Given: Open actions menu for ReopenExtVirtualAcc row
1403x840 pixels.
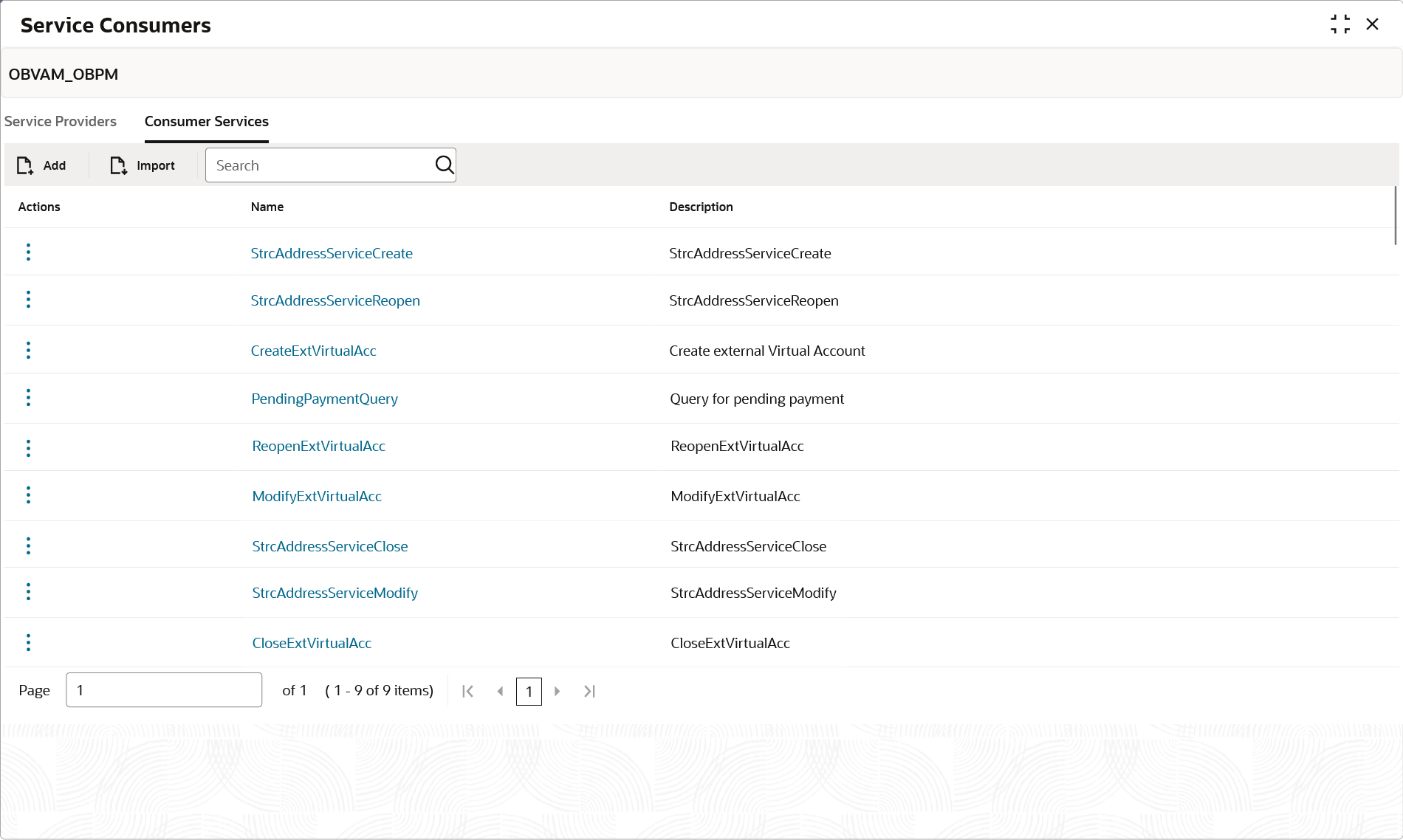Looking at the screenshot, I should coord(28,448).
